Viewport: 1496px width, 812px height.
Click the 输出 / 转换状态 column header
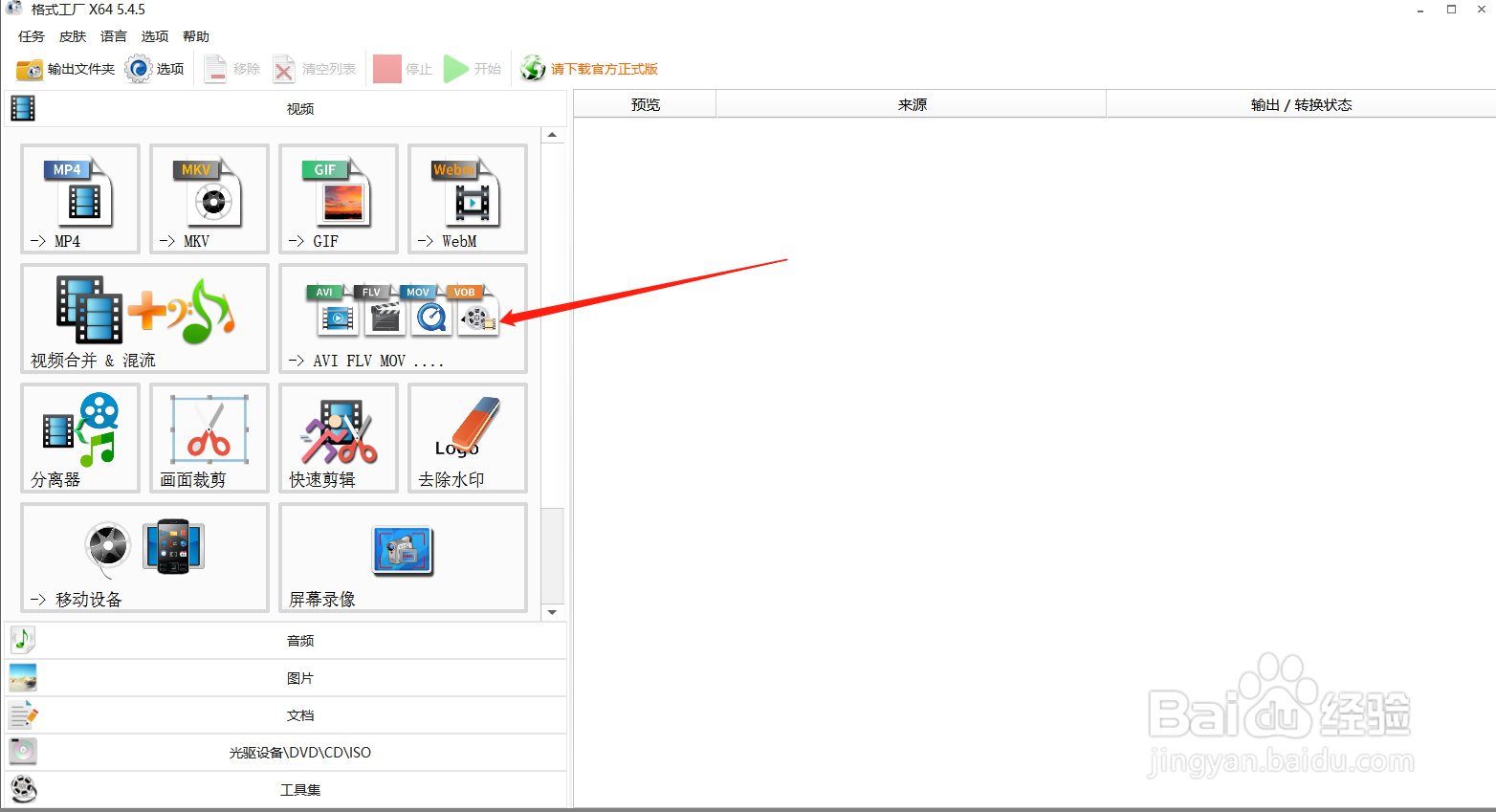(x=1301, y=104)
